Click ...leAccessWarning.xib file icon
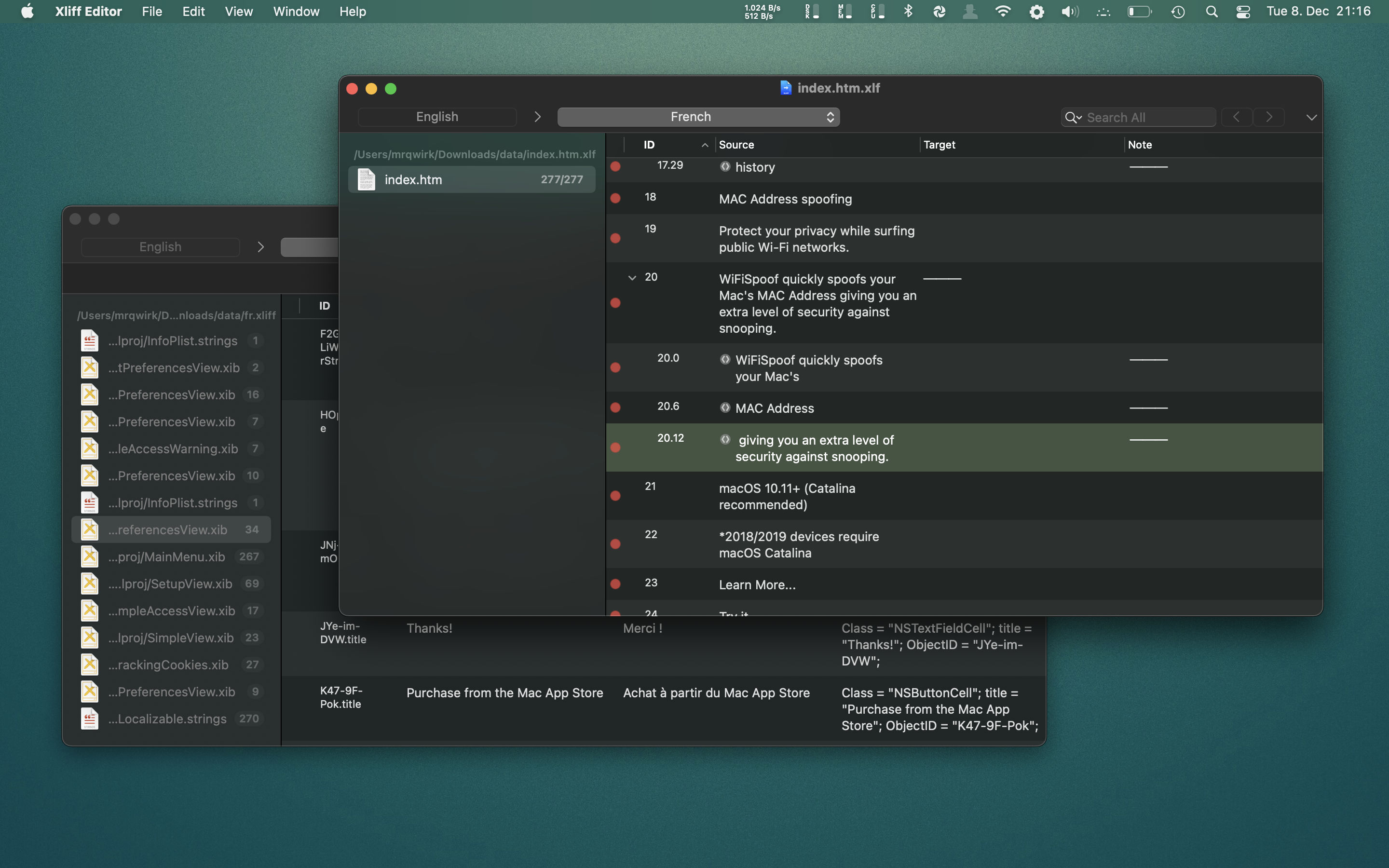The width and height of the screenshot is (1389, 868). (90, 449)
